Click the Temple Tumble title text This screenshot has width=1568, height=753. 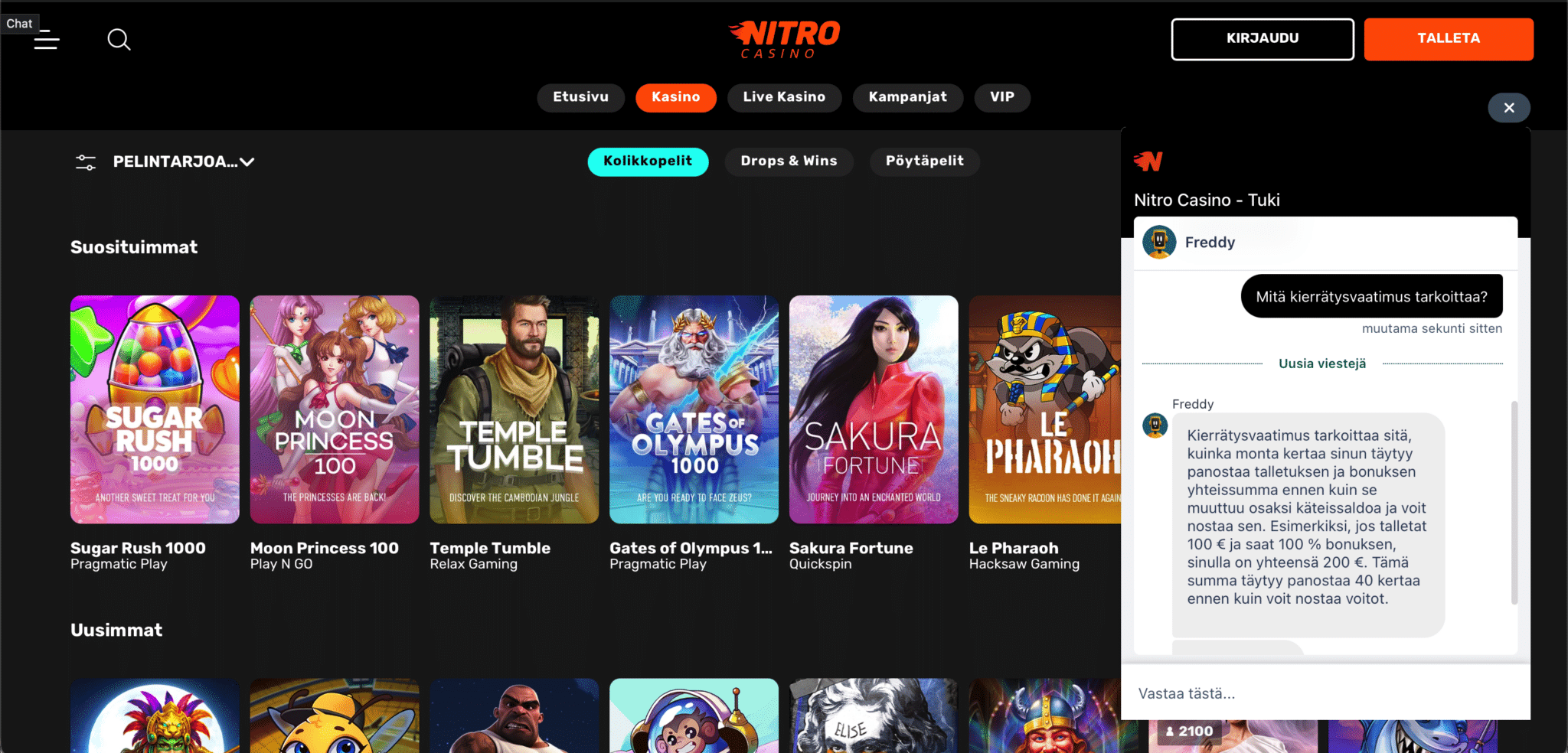(490, 548)
